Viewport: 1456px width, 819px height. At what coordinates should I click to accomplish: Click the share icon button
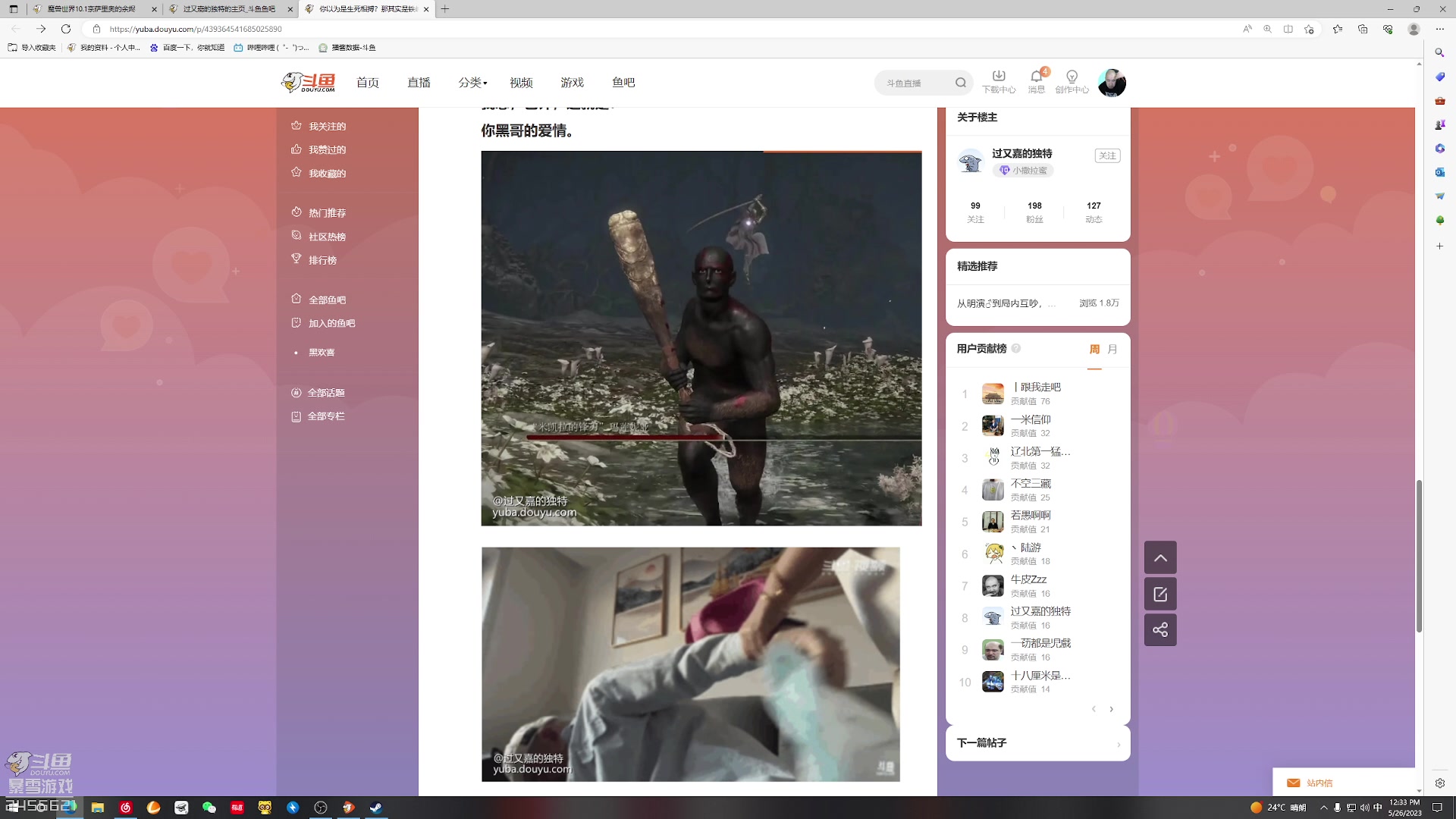pos(1160,629)
